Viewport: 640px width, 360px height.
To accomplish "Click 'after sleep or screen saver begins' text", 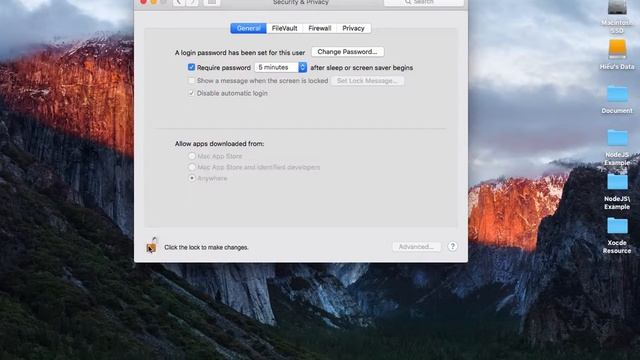I will (x=362, y=68).
